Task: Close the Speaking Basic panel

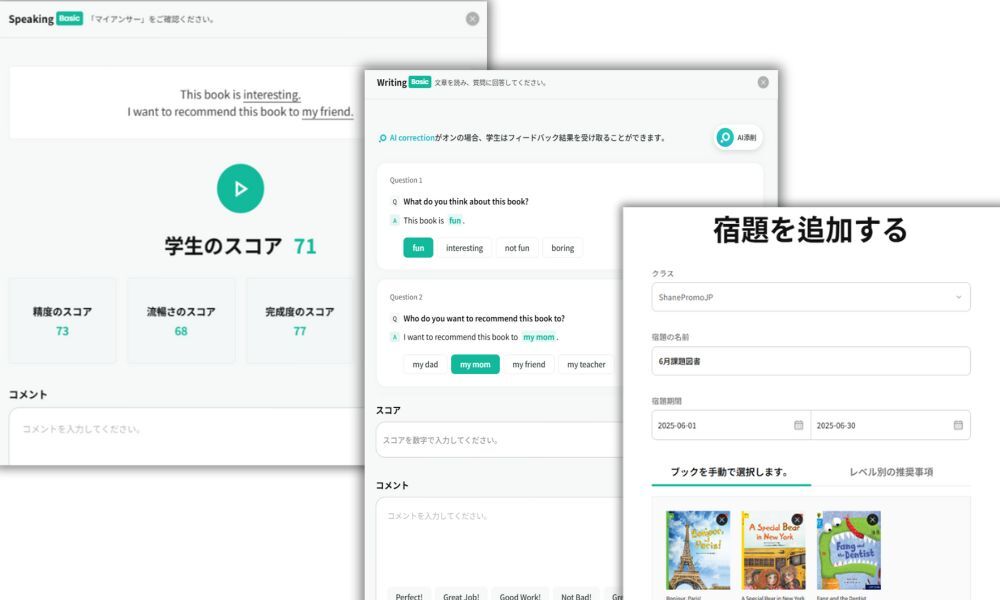Action: click(x=472, y=19)
